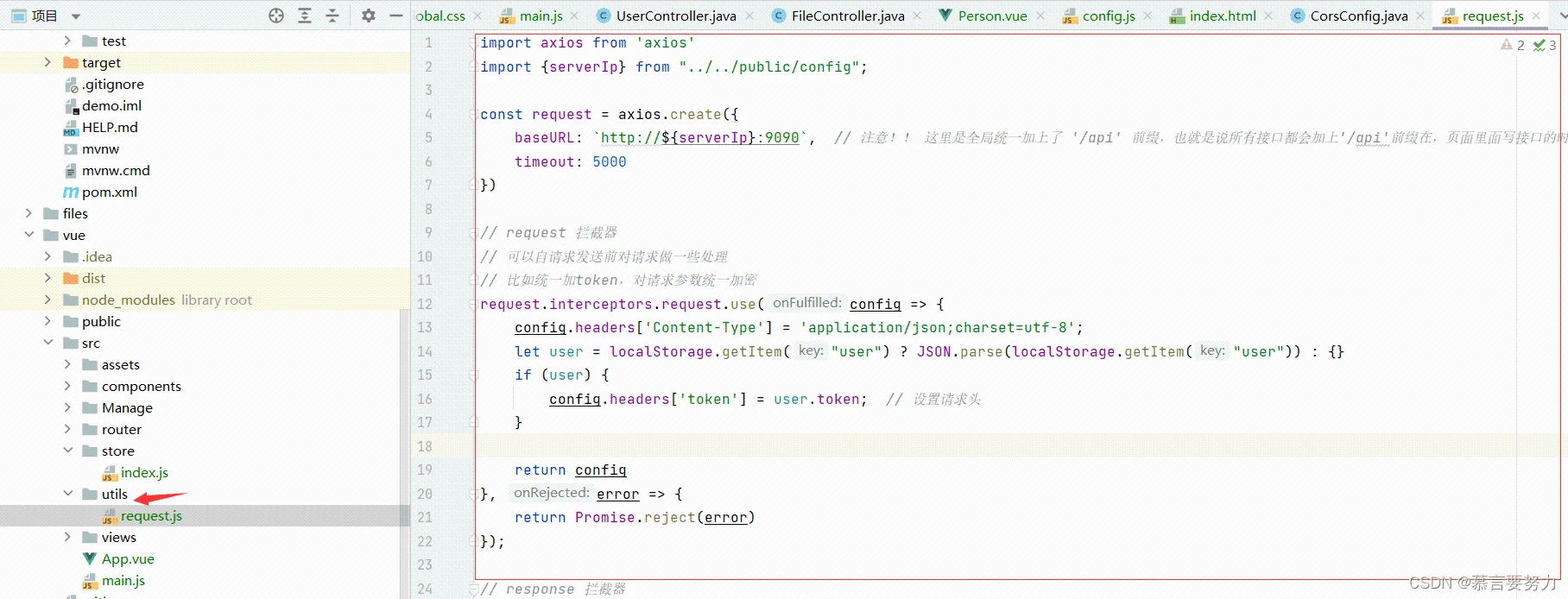Select request.js in the project tree

coord(151,515)
